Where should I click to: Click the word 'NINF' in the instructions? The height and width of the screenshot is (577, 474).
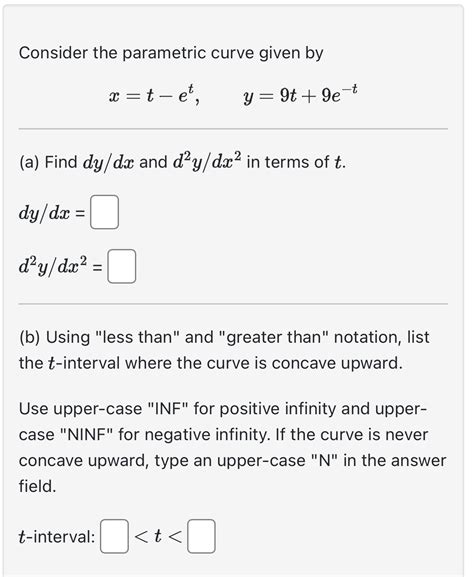pyautogui.click(x=87, y=435)
